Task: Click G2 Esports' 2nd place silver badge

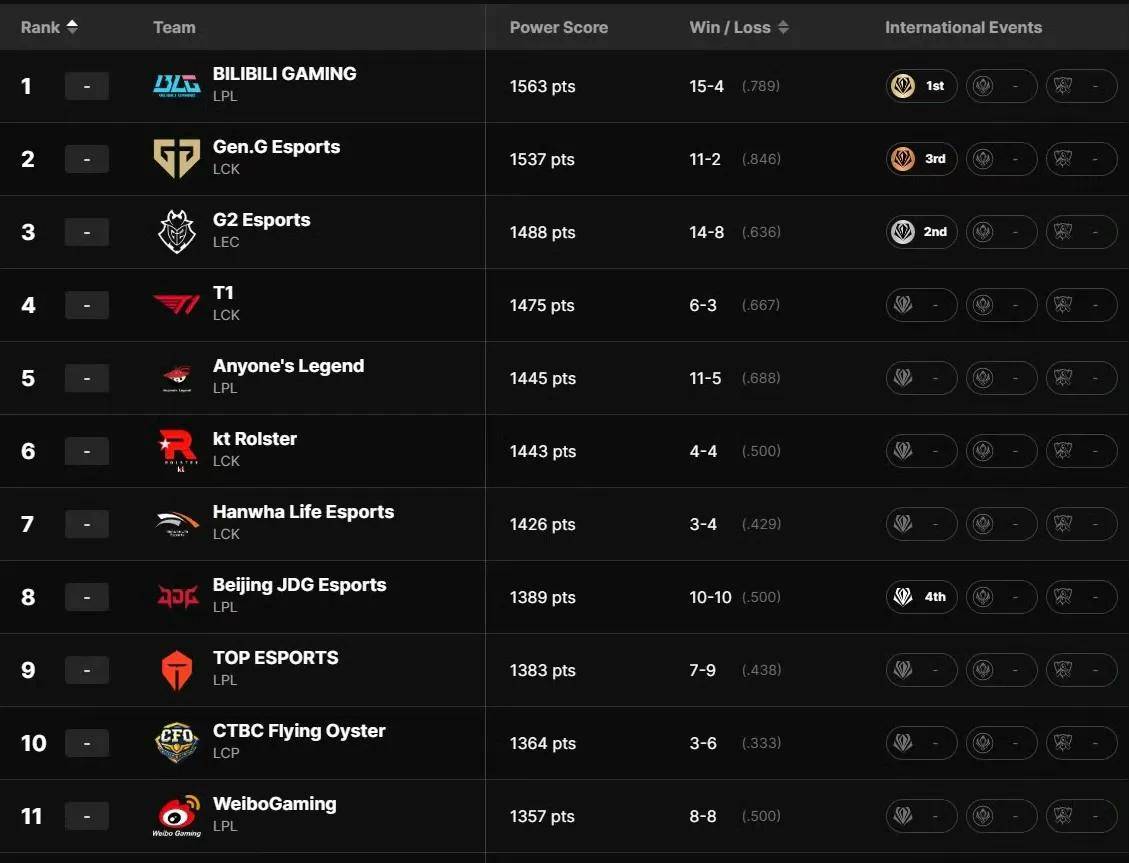Action: pyautogui.click(x=921, y=232)
